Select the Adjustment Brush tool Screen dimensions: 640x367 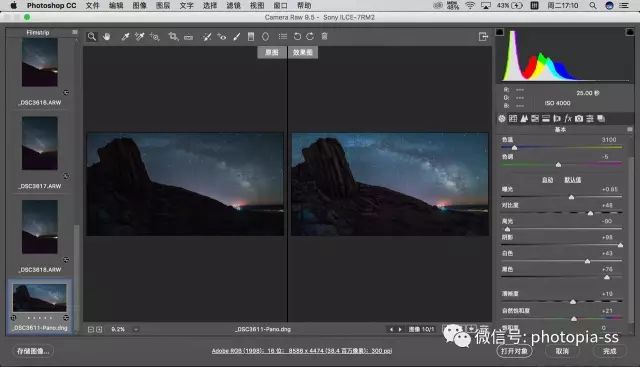pos(237,37)
